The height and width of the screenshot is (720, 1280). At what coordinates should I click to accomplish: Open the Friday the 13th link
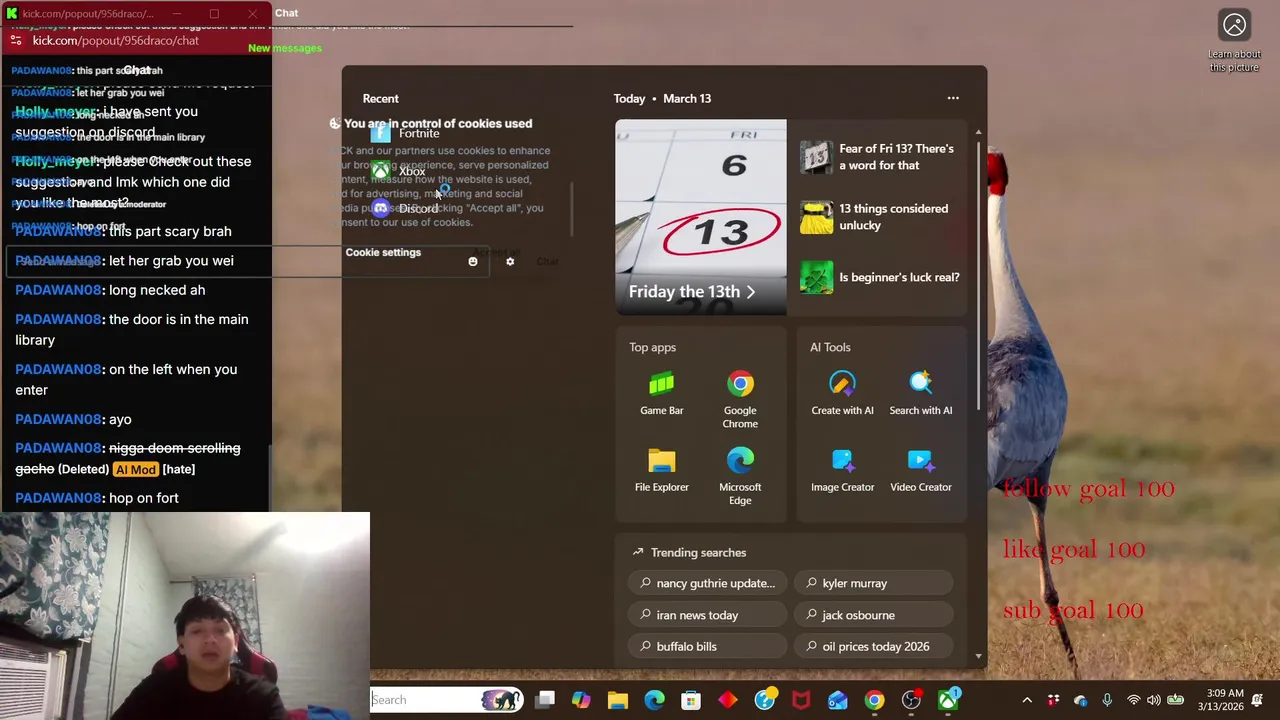[692, 292]
